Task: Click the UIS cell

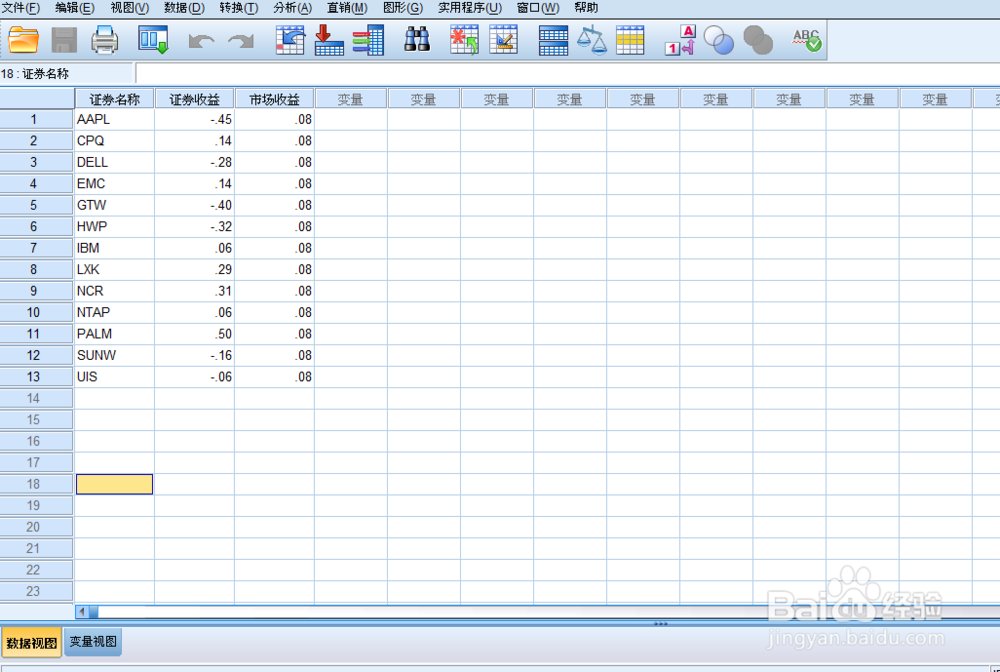Action: [x=115, y=377]
